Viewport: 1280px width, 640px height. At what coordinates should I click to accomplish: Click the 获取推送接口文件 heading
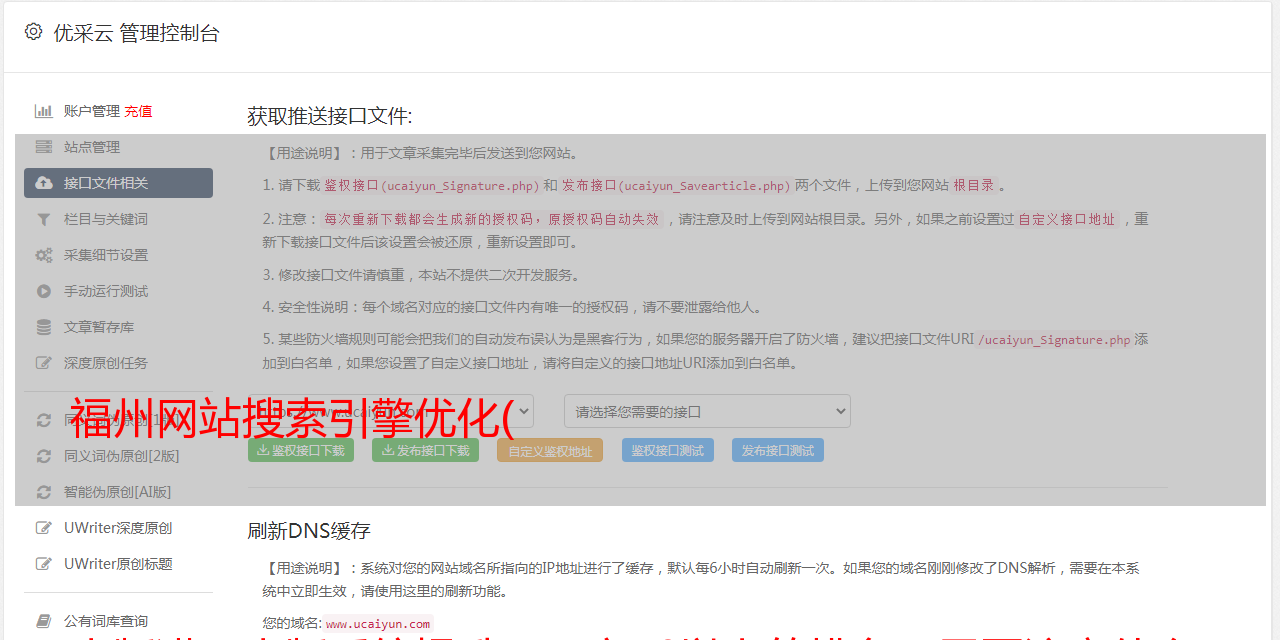(x=330, y=116)
